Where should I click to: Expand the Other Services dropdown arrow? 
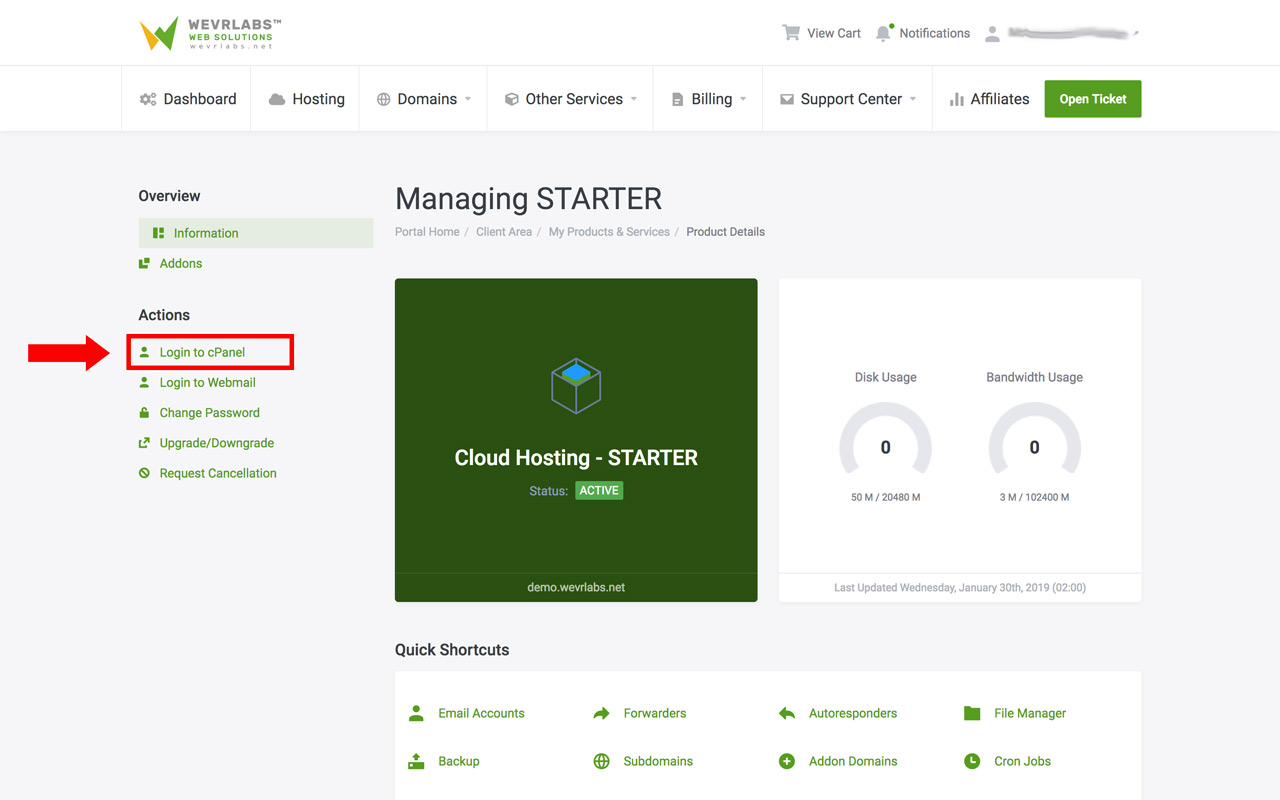pos(633,99)
